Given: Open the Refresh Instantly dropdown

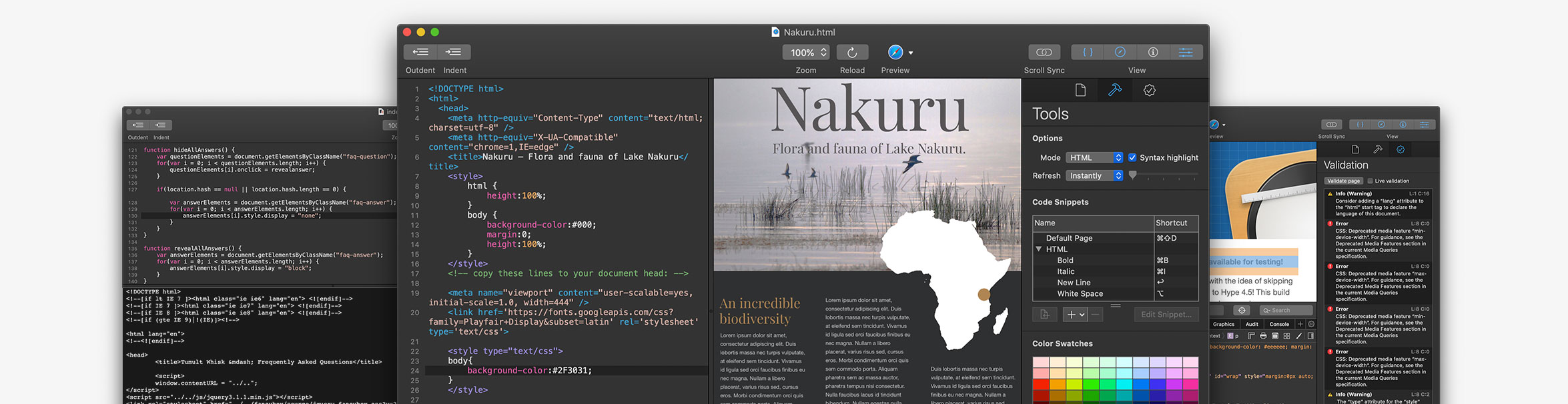Looking at the screenshot, I should 1094,176.
